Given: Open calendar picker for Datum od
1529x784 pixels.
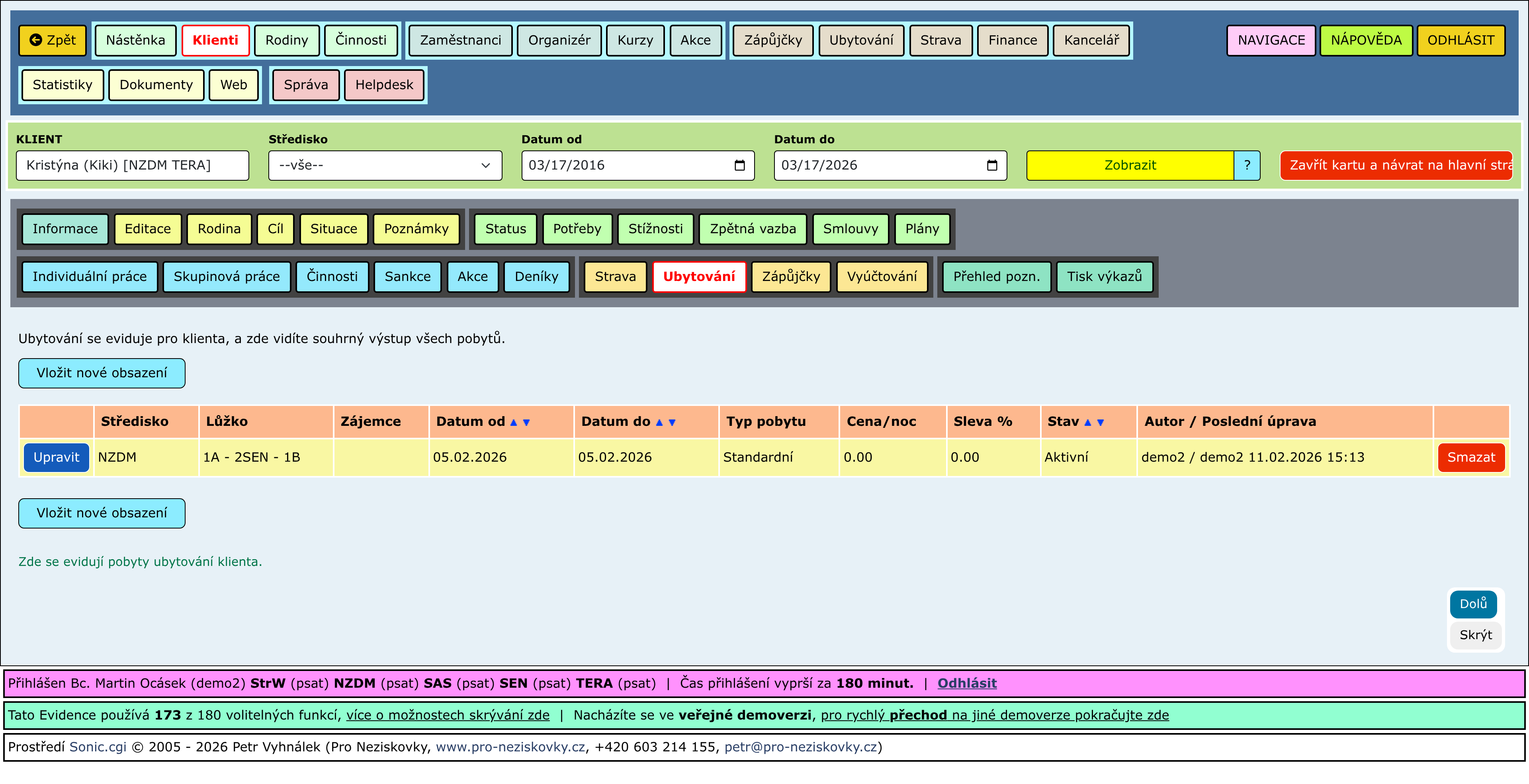Looking at the screenshot, I should 739,166.
